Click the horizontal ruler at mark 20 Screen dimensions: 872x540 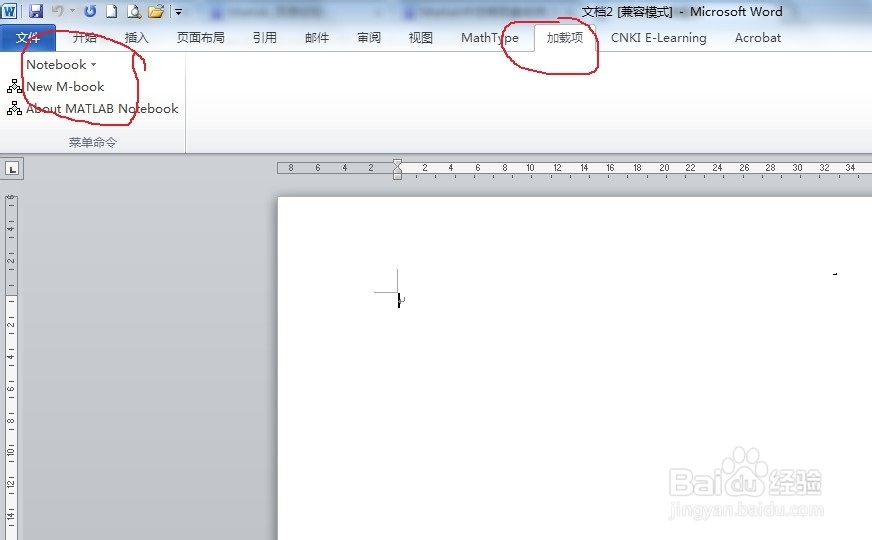tap(664, 167)
